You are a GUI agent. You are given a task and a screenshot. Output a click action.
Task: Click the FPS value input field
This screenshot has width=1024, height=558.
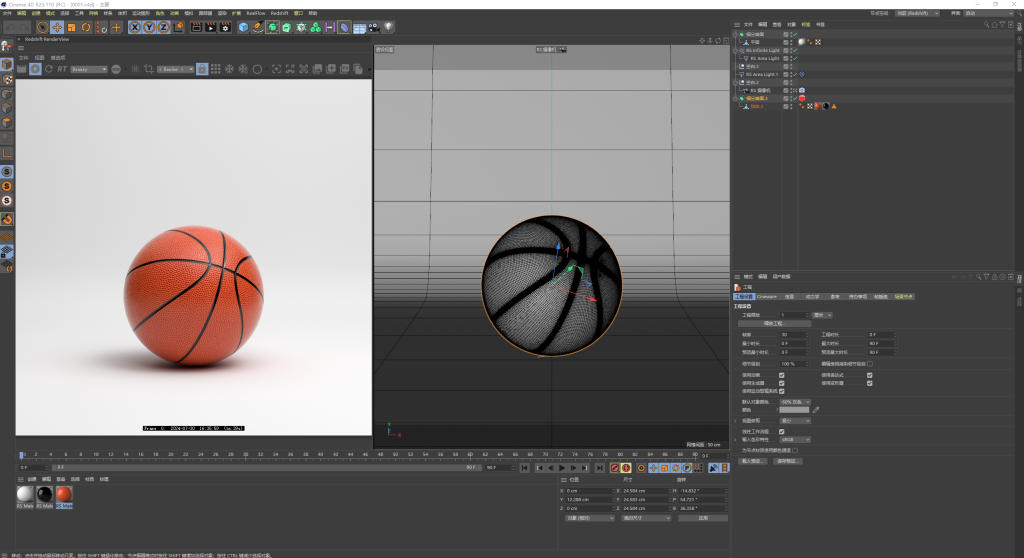[794, 335]
